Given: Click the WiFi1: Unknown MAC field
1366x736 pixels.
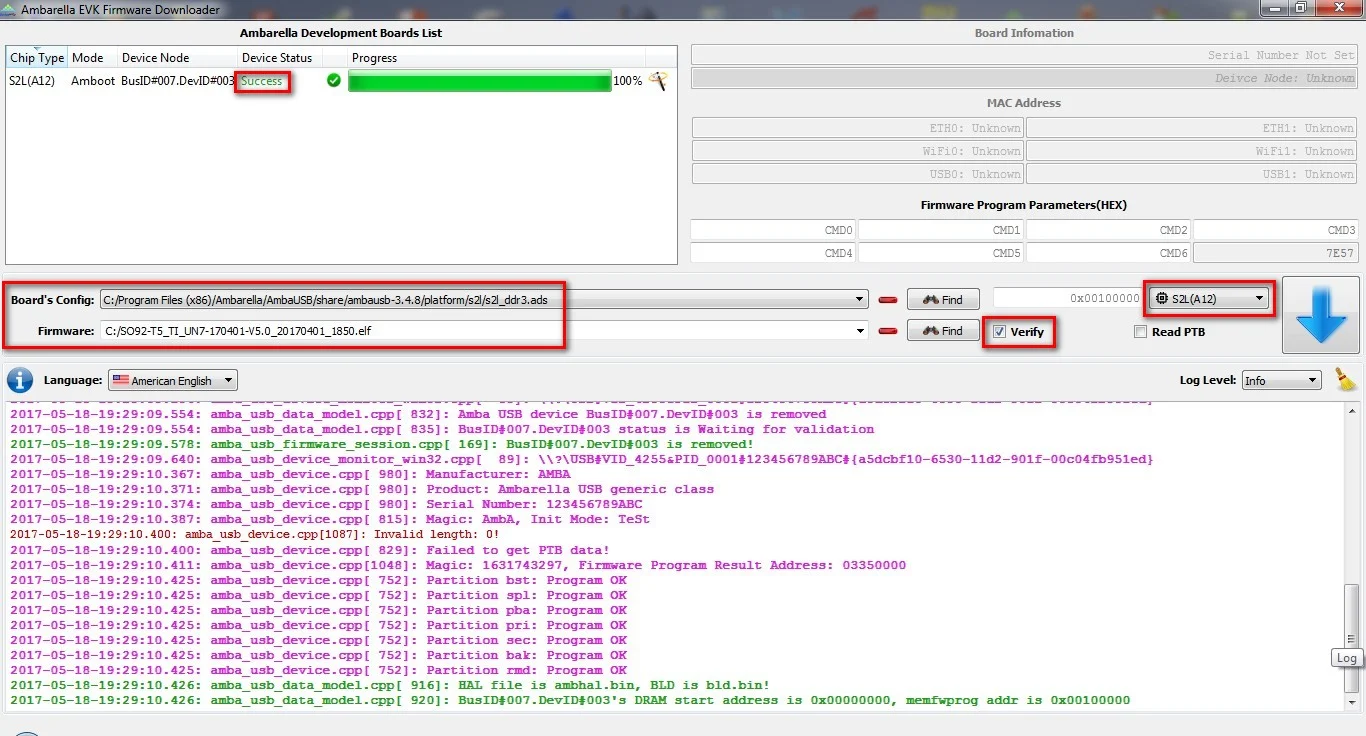Looking at the screenshot, I should 1192,151.
